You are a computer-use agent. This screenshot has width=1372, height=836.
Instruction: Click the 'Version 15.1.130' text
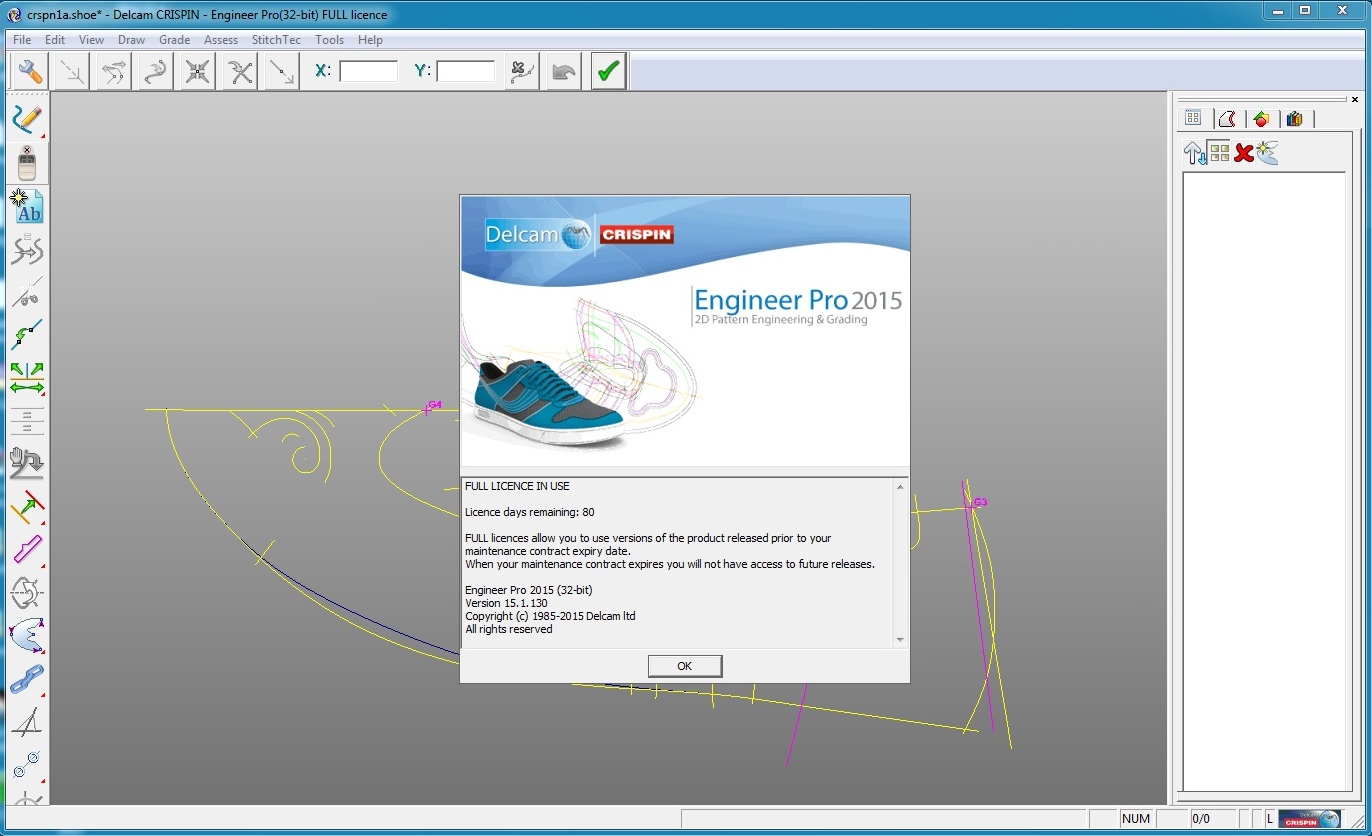click(x=506, y=603)
